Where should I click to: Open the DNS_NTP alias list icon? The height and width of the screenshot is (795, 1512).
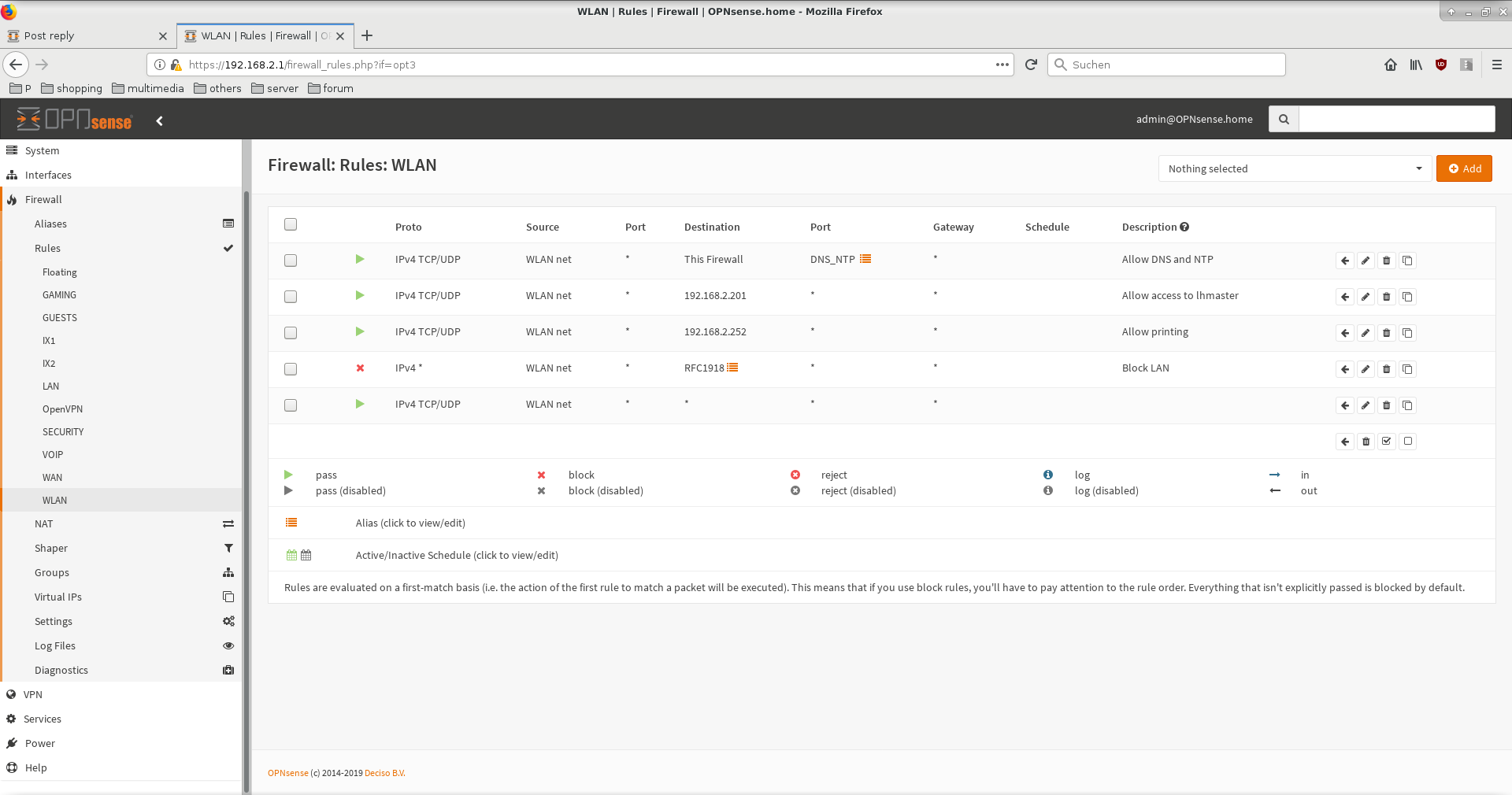pos(865,259)
